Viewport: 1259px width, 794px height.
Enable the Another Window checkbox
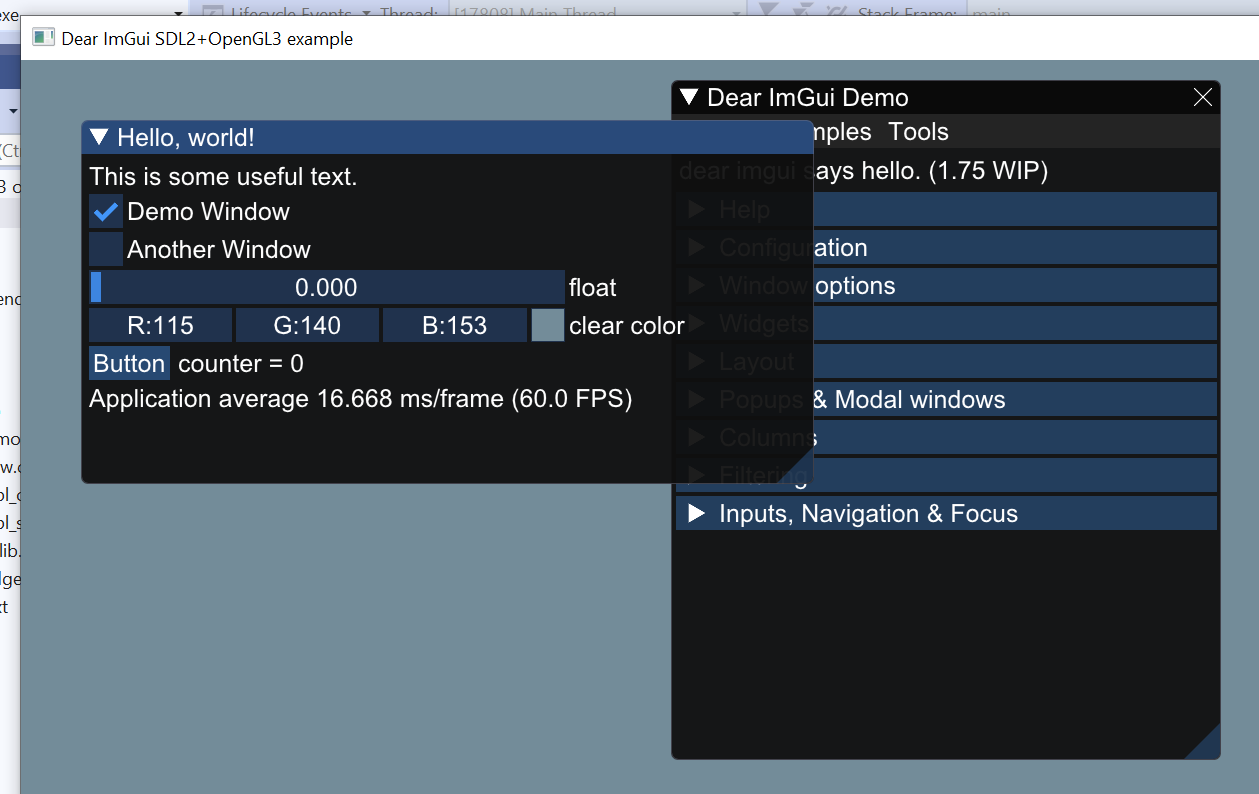[106, 250]
